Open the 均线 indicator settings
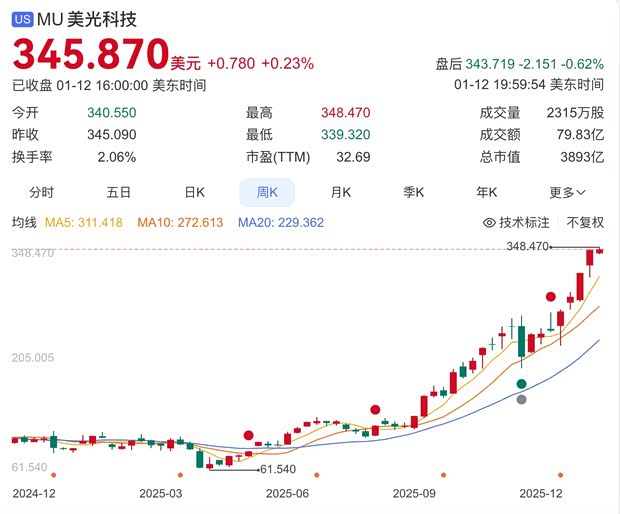 pyautogui.click(x=25, y=222)
